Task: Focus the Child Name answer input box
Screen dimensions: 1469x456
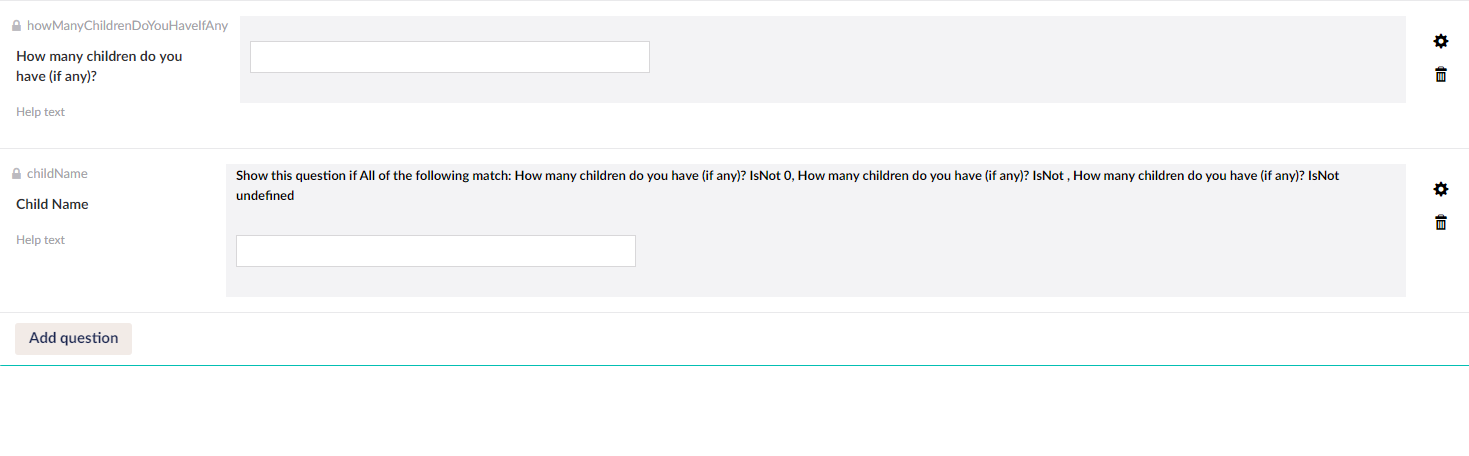Action: click(436, 251)
